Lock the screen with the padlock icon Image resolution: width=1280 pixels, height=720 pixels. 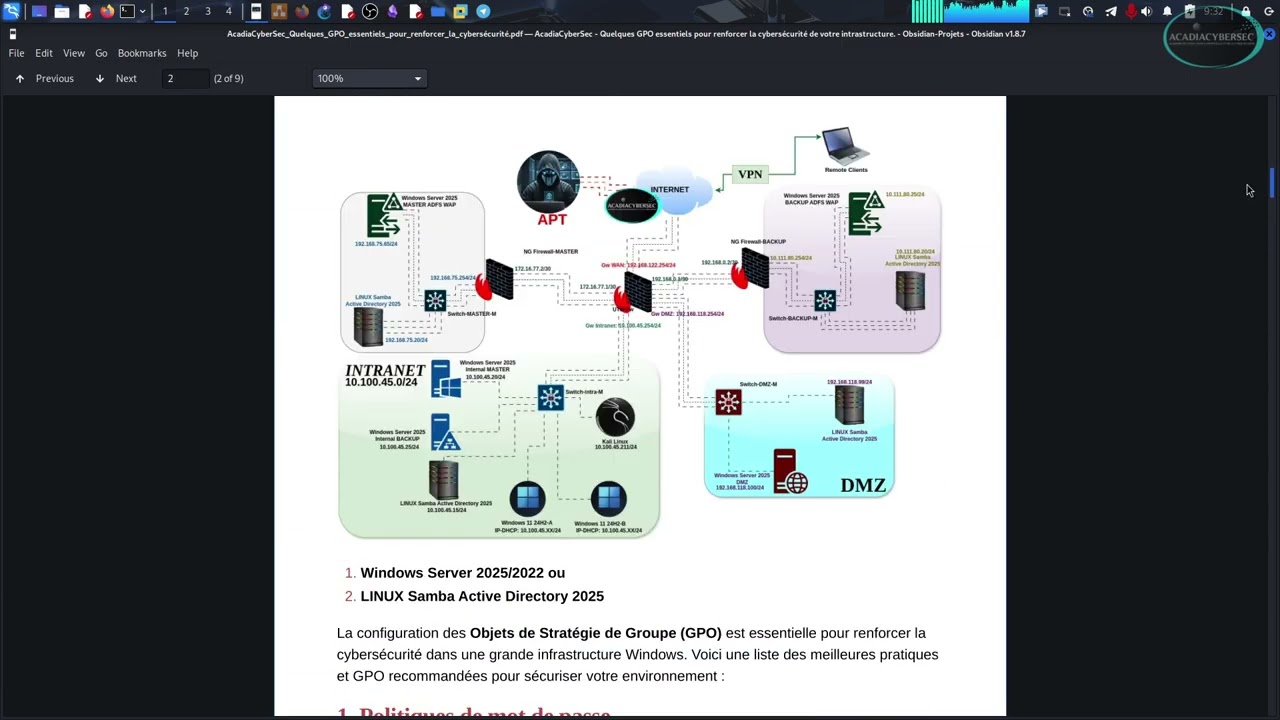pos(1245,11)
